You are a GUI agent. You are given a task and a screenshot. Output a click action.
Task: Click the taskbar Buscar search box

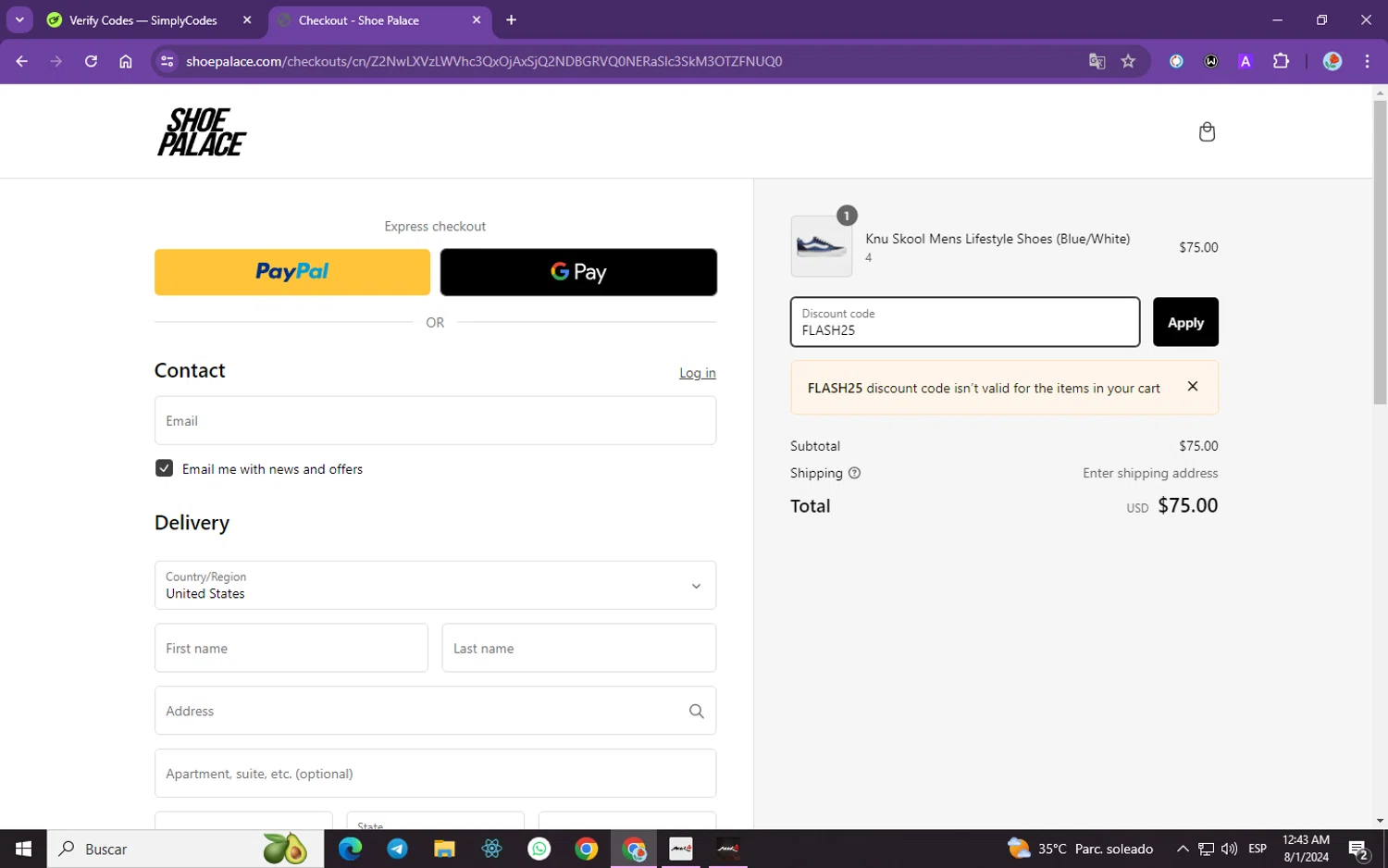[185, 849]
